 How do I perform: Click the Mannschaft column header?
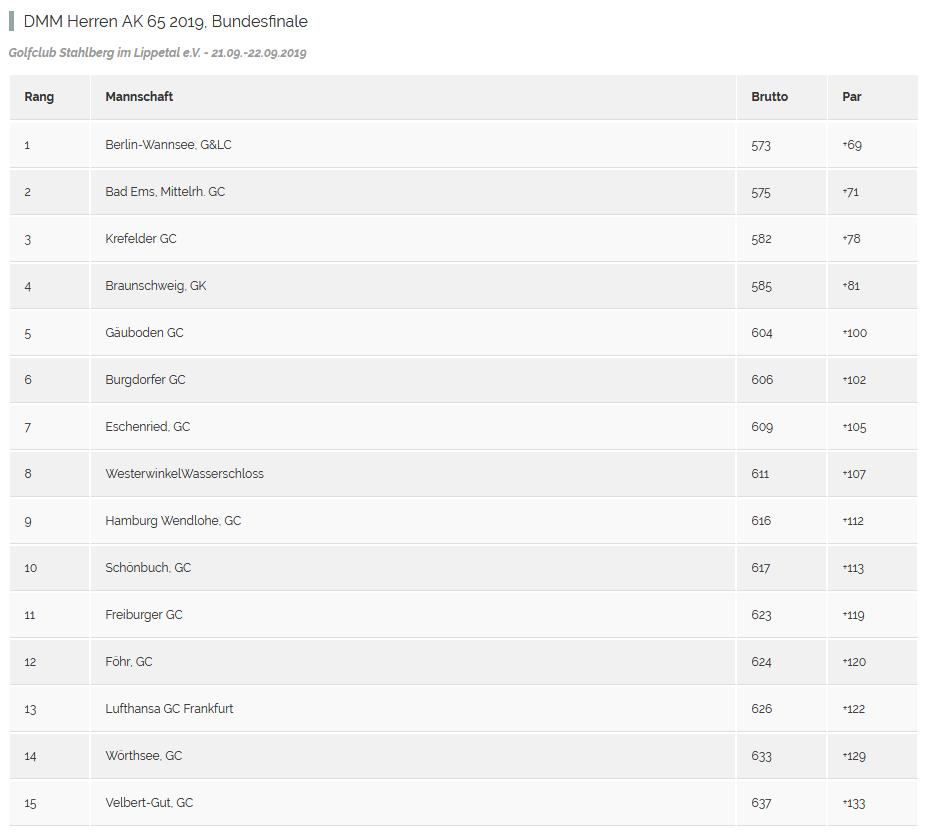click(x=139, y=96)
